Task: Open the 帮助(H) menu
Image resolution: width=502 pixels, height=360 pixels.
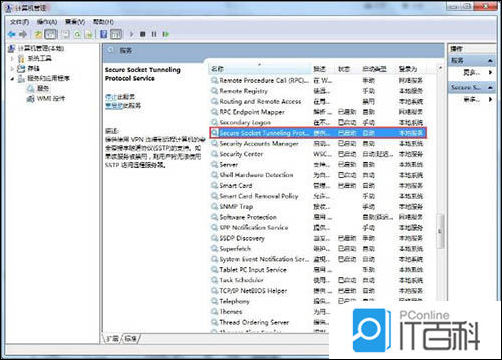Action: click(x=103, y=22)
